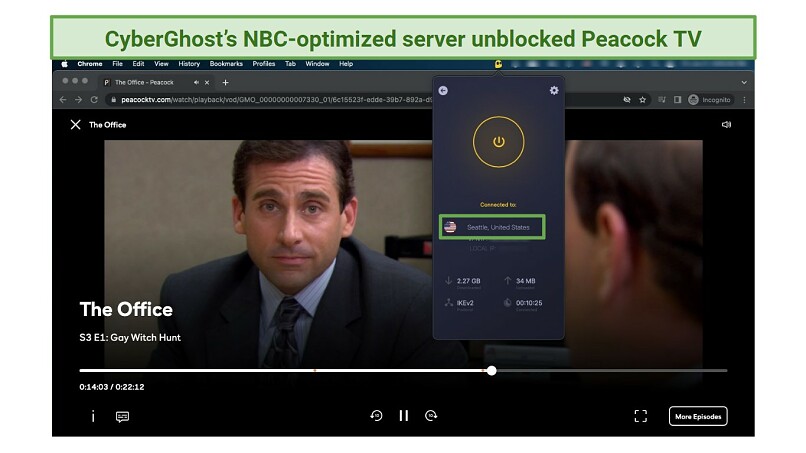This screenshot has width=806, height=453.
Task: Mute the Peacock player volume
Action: pyautogui.click(x=726, y=124)
